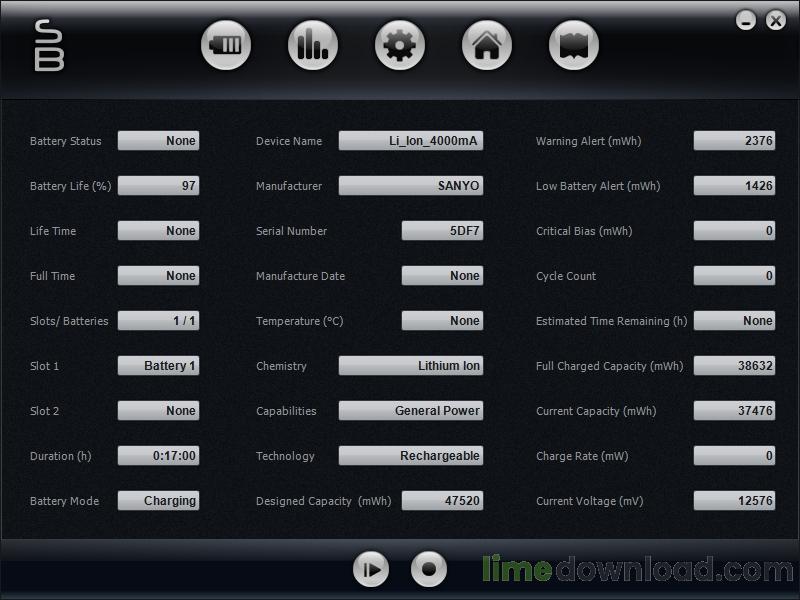This screenshot has height=600, width=800.
Task: Select the Designed Capacity value 47520
Action: coord(442,501)
